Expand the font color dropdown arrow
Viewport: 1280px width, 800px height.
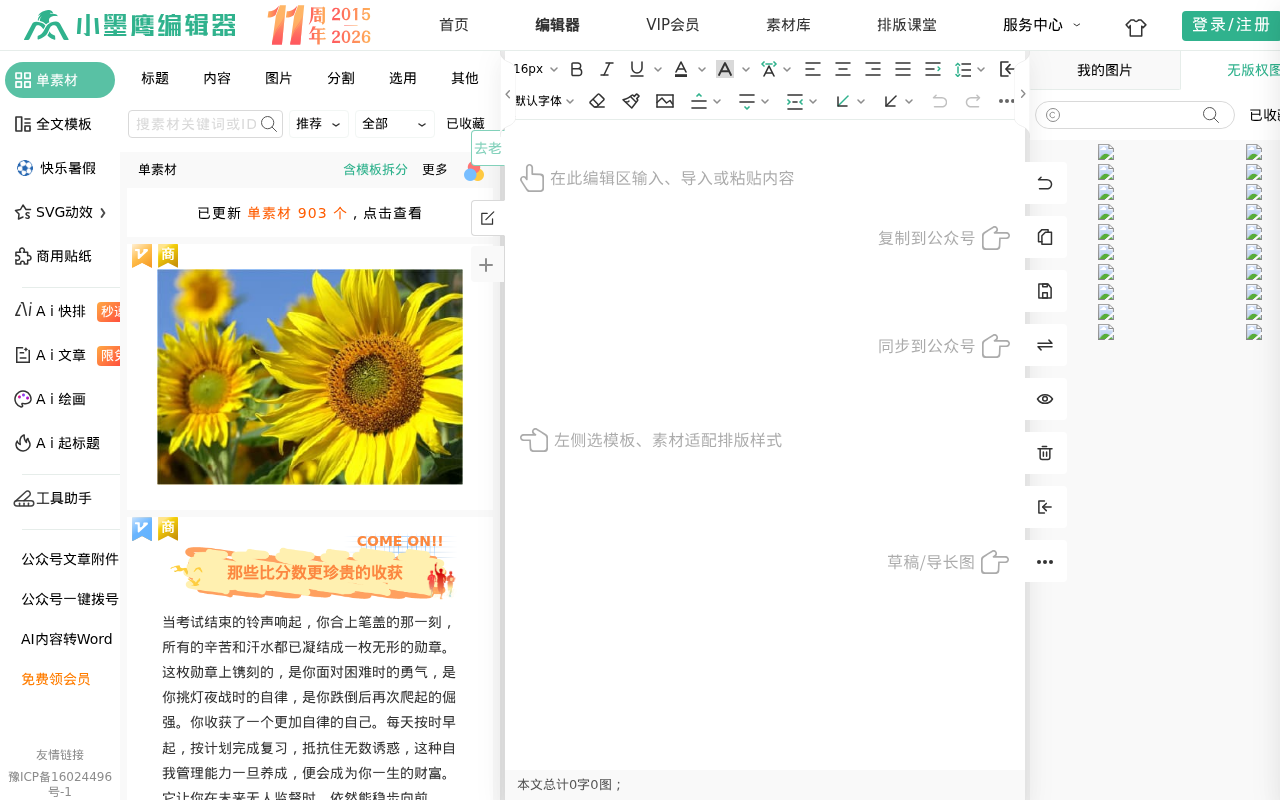(702, 69)
